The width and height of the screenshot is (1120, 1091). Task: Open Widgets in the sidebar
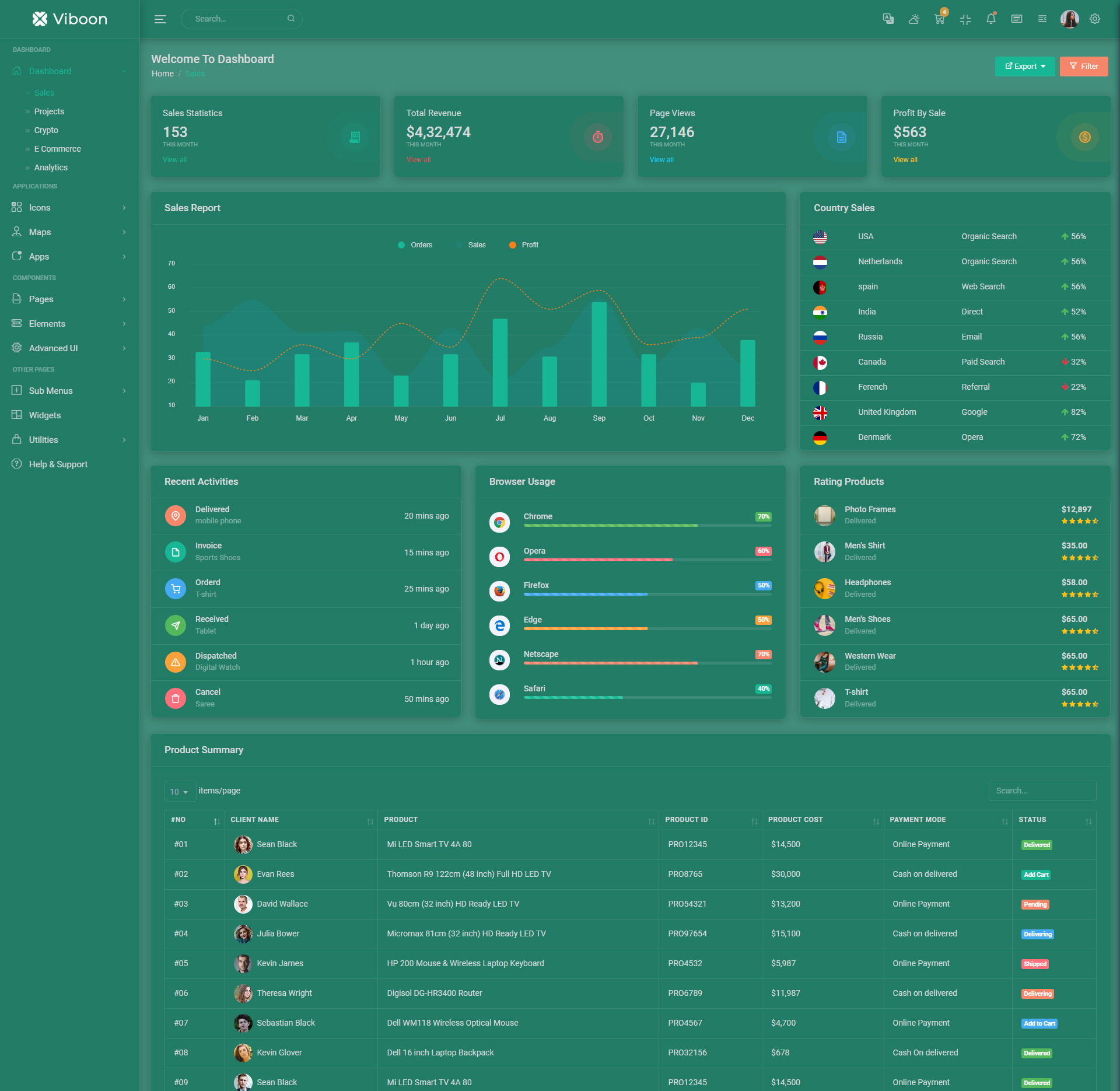(45, 415)
